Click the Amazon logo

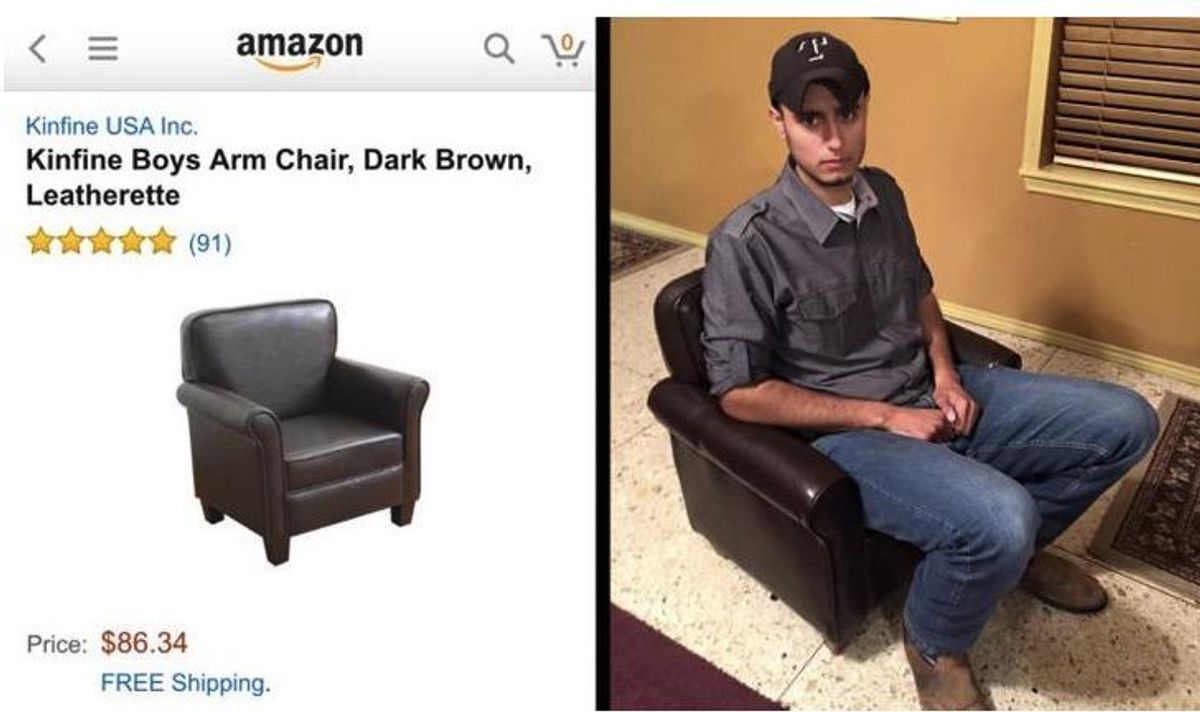[299, 50]
